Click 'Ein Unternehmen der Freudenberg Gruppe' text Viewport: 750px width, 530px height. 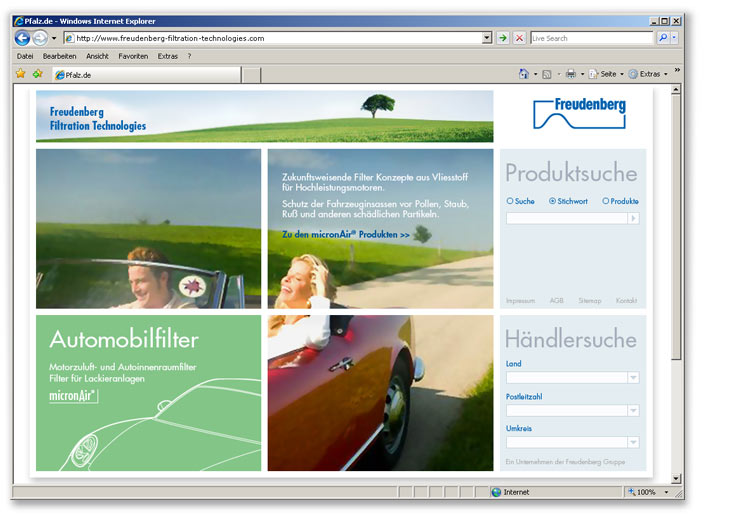tap(565, 462)
